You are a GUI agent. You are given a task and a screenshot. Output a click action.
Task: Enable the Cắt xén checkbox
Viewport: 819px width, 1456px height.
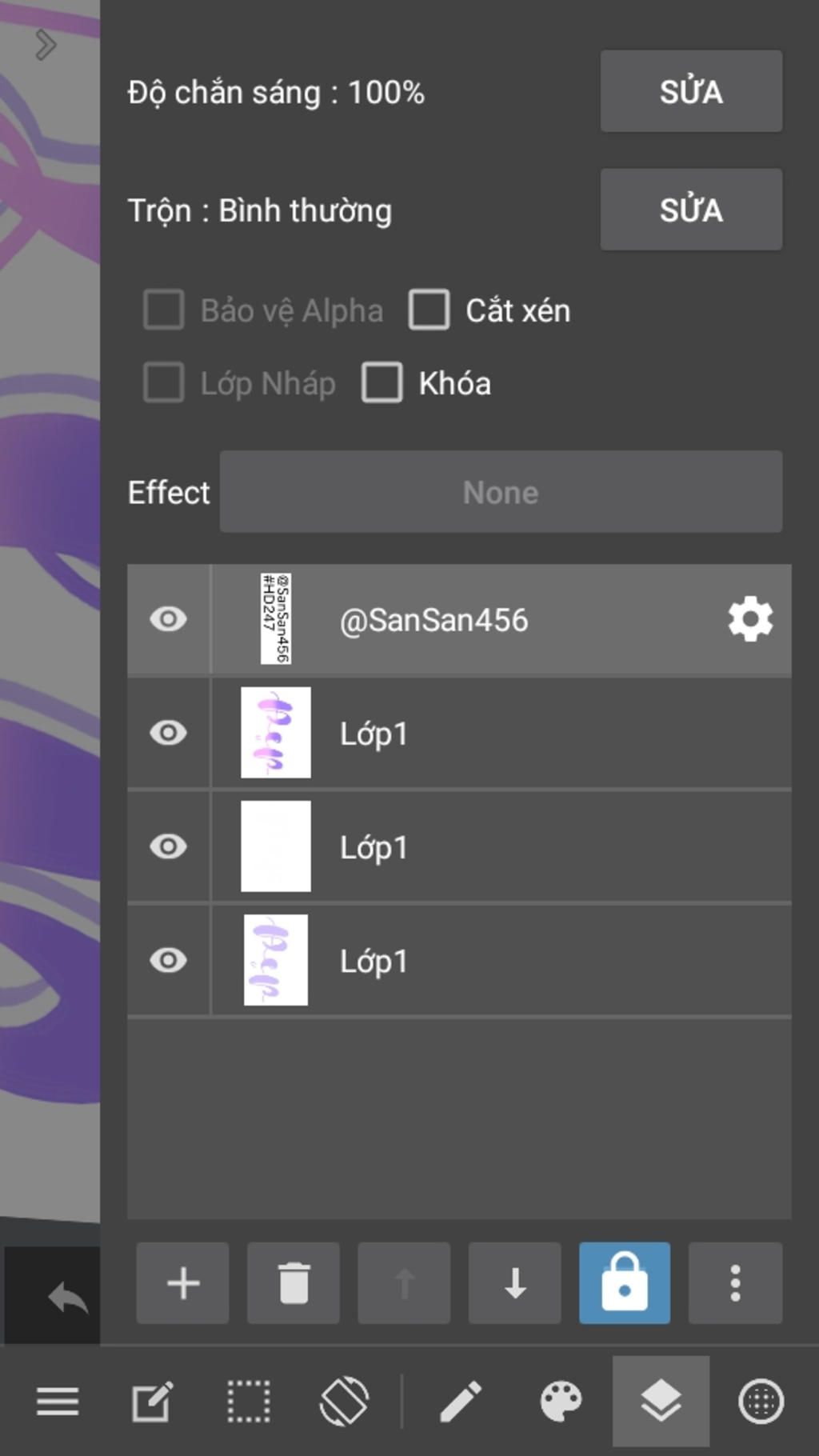(429, 310)
